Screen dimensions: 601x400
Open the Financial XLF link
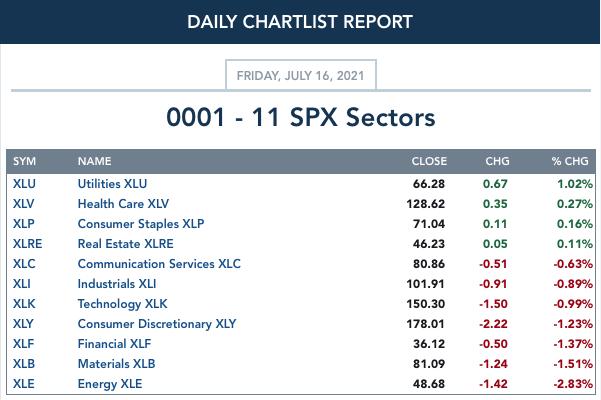click(x=114, y=344)
